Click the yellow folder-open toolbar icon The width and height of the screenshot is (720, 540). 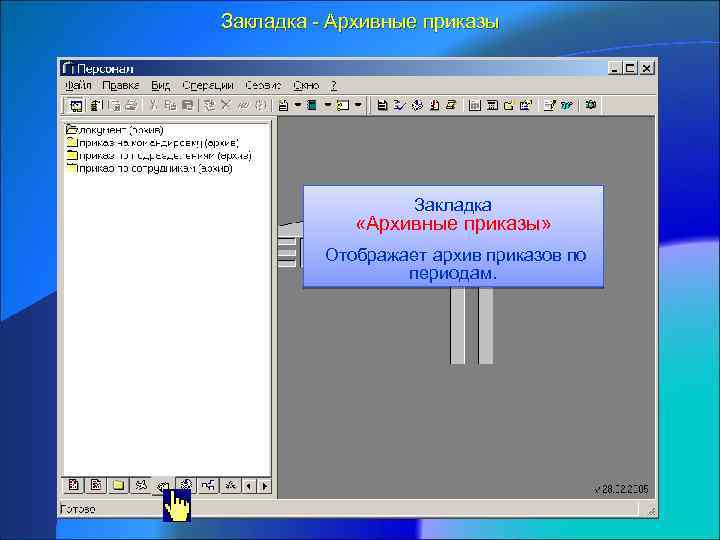click(x=509, y=106)
